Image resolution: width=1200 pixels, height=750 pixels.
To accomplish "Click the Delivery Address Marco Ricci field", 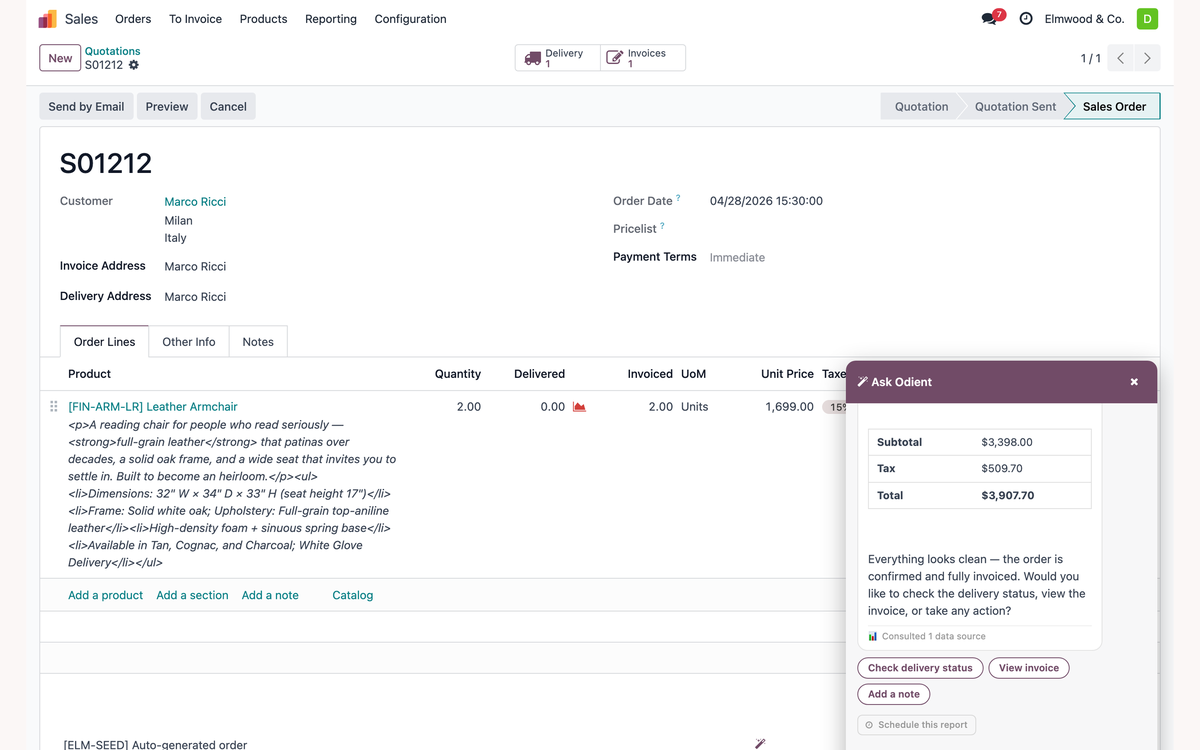I will (195, 297).
